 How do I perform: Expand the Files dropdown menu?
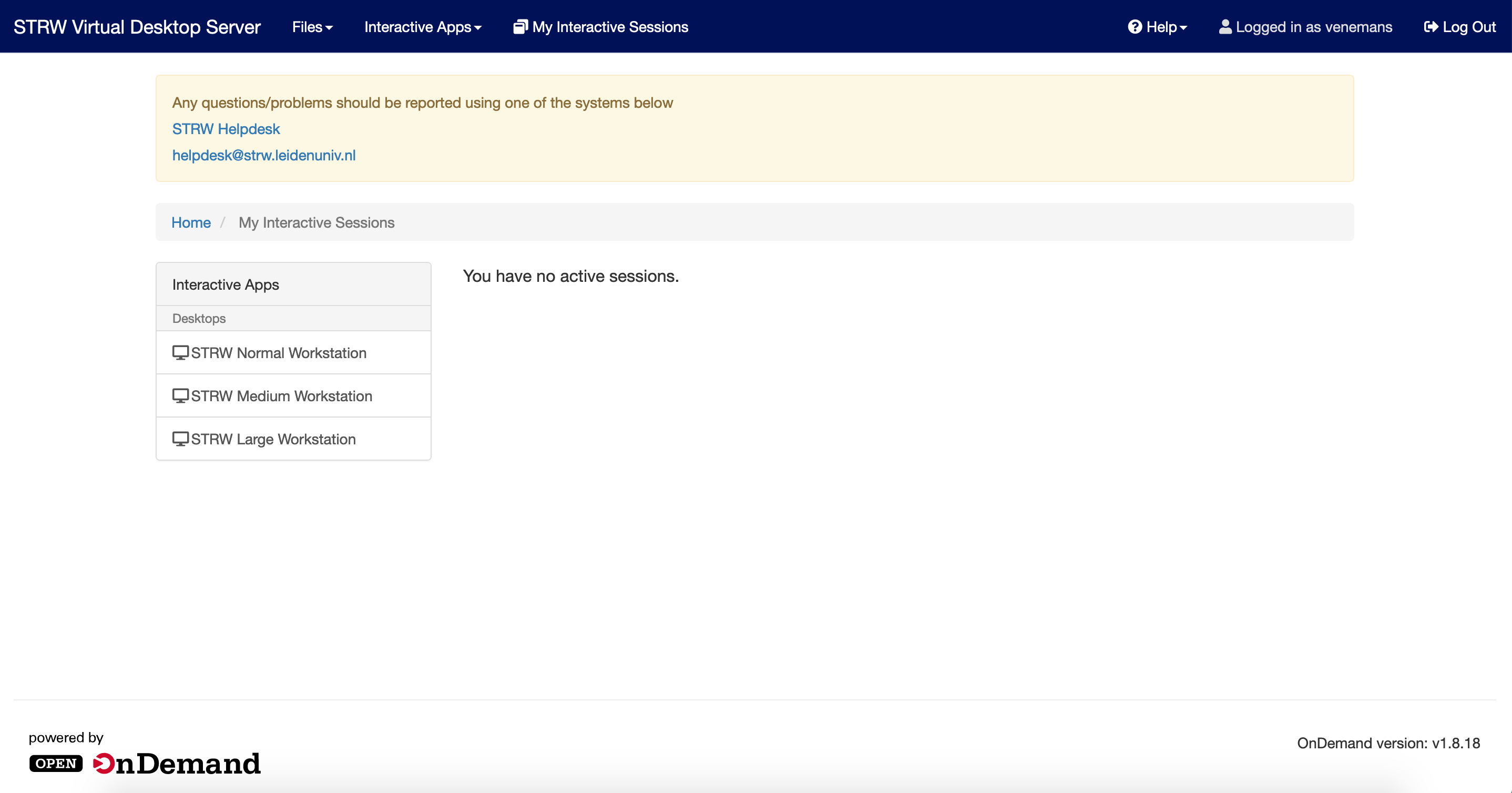tap(312, 27)
